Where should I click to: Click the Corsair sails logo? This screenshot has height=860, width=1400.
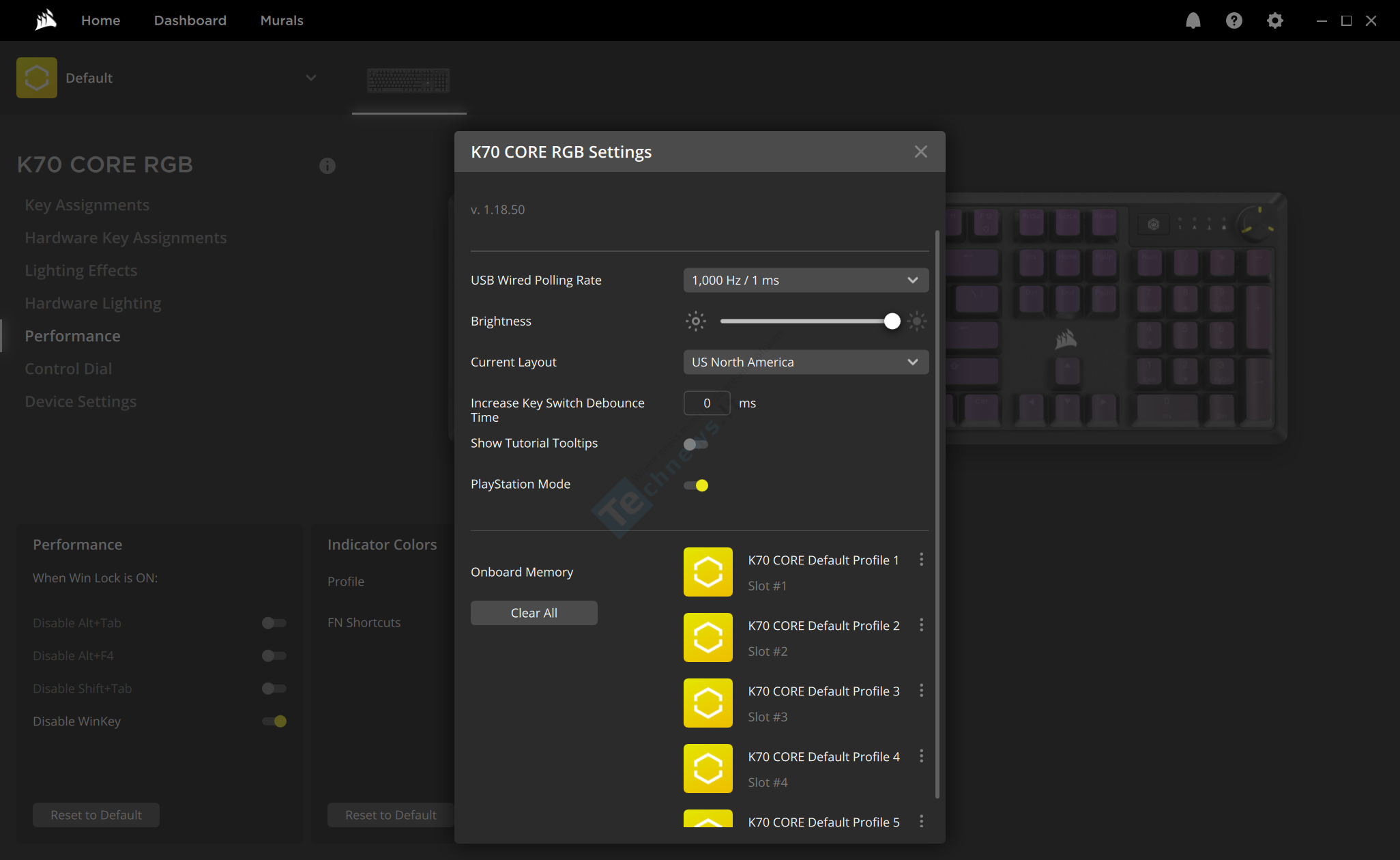[46, 20]
